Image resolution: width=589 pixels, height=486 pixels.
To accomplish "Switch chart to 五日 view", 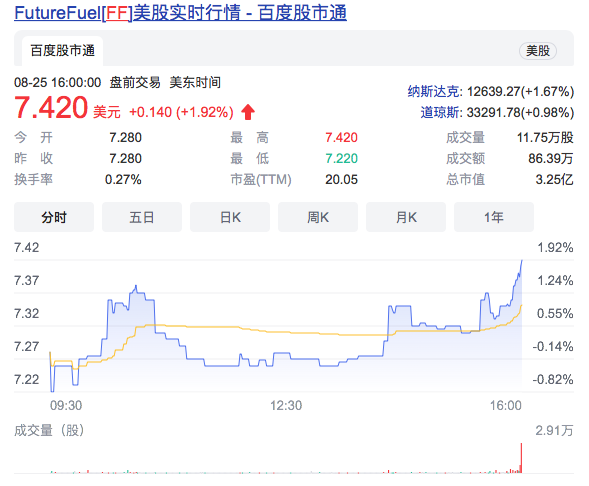I will 142,217.
